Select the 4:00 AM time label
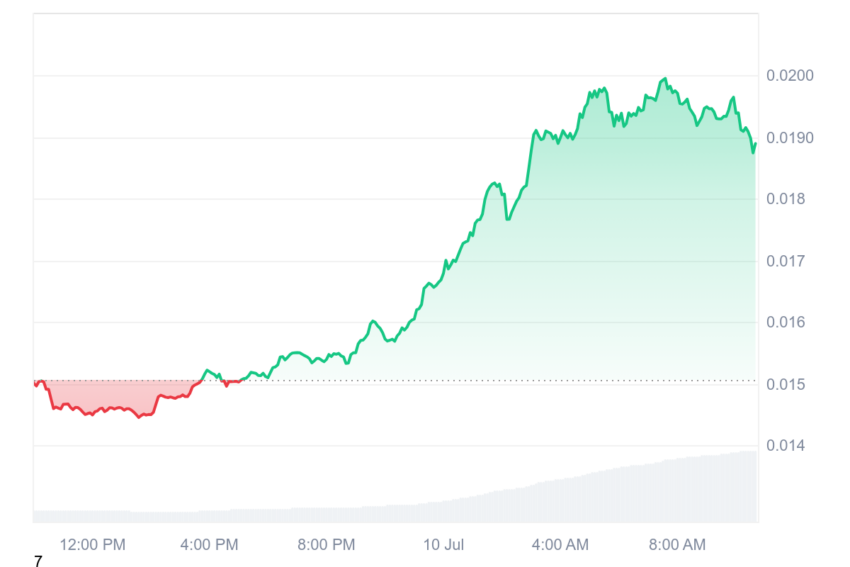This screenshot has height=567, width=850. pos(560,544)
